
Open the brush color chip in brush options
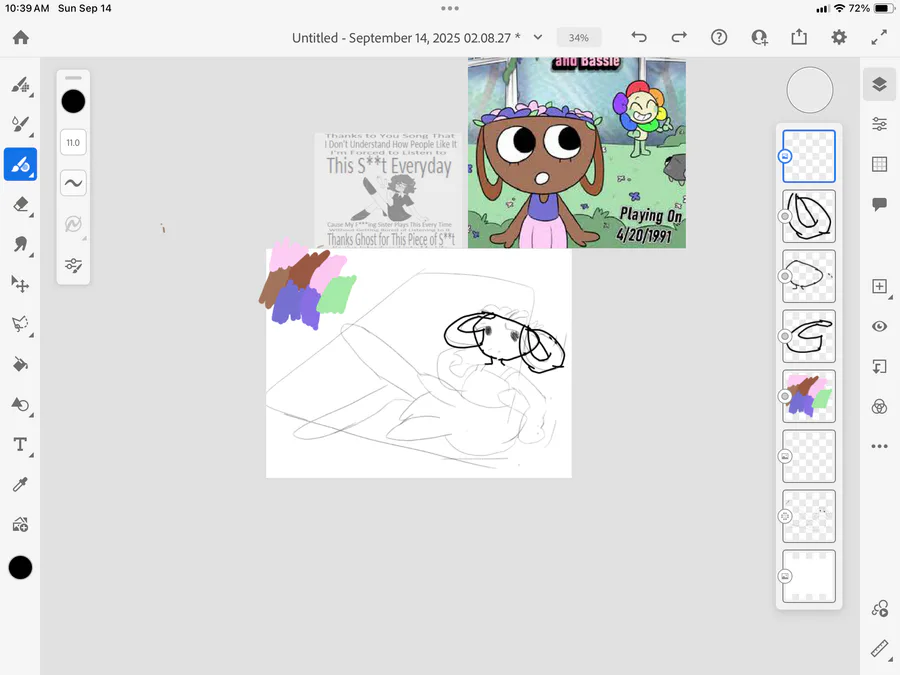pyautogui.click(x=73, y=102)
